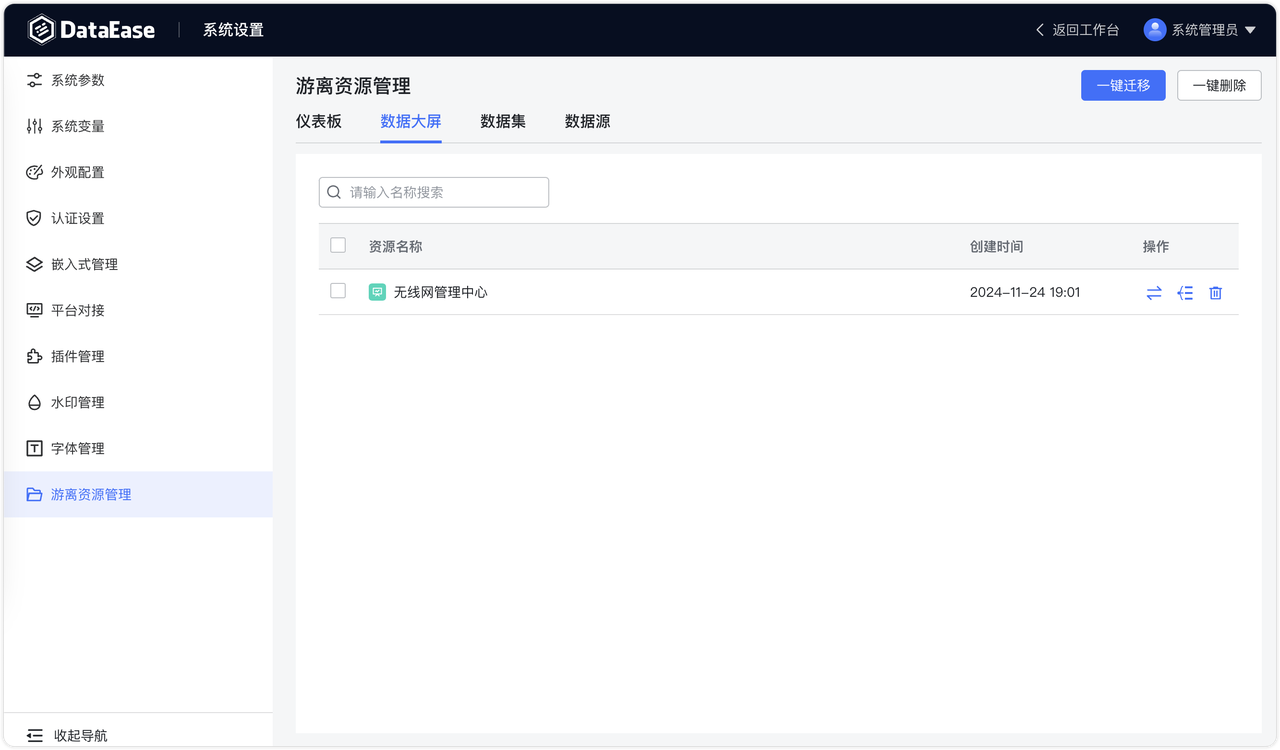Viewport: 1280px width, 750px height.
Task: Click the 字体管理 T icon
Action: 34,448
